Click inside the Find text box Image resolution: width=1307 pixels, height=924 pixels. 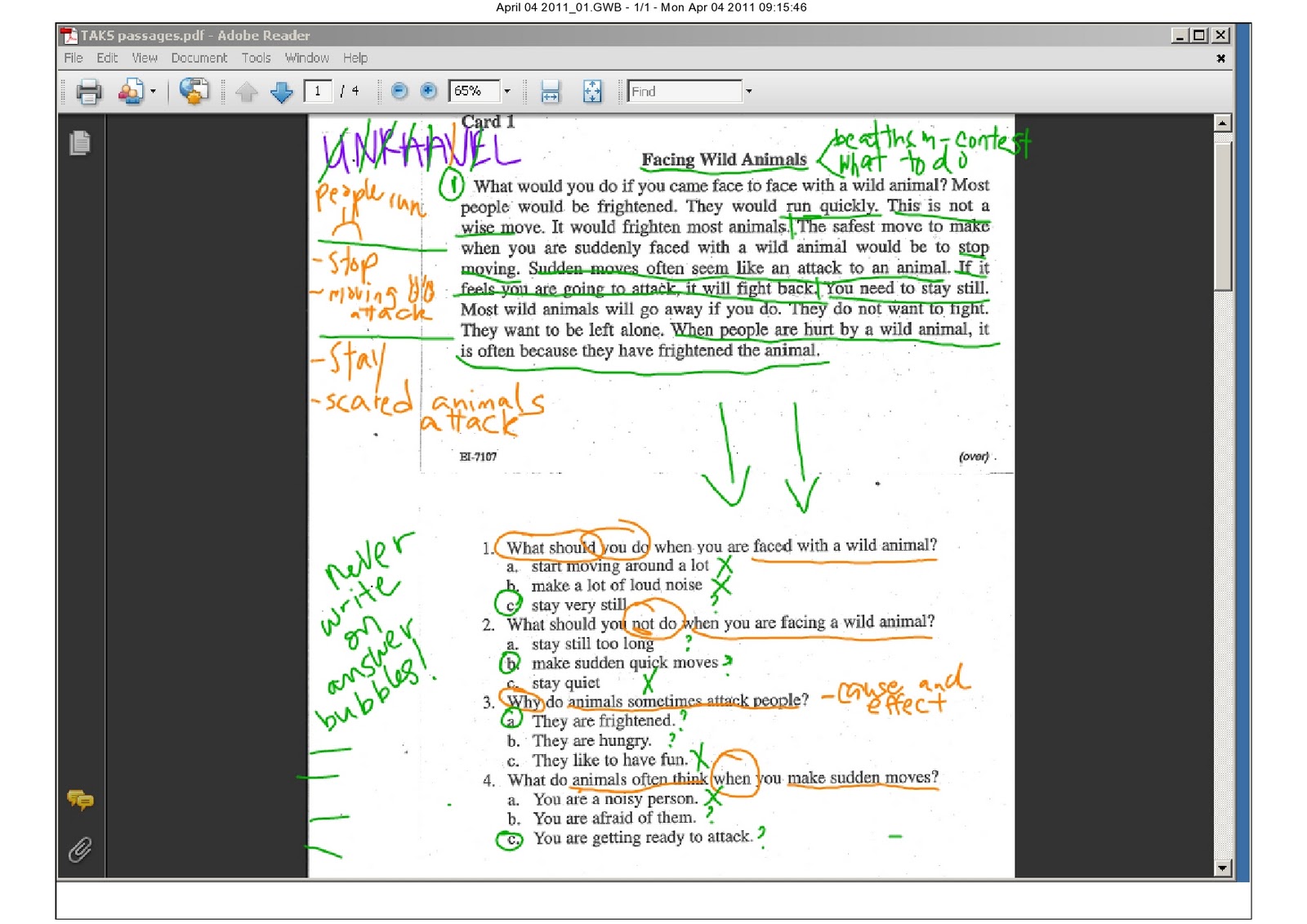coord(685,92)
